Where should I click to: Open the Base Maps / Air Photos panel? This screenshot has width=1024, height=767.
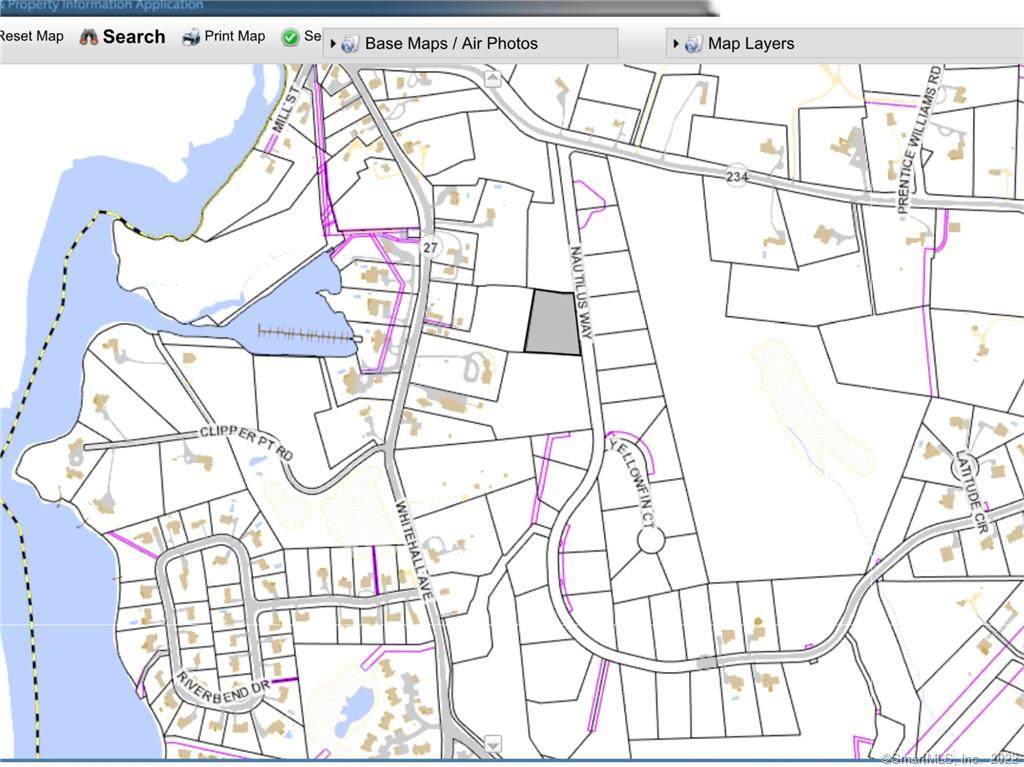coord(451,44)
